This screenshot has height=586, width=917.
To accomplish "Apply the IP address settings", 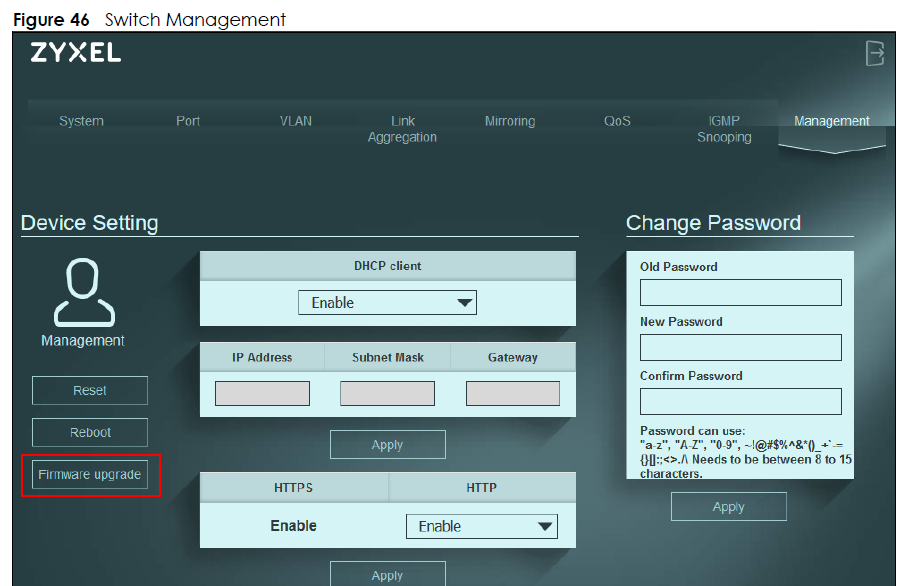I will pyautogui.click(x=387, y=444).
